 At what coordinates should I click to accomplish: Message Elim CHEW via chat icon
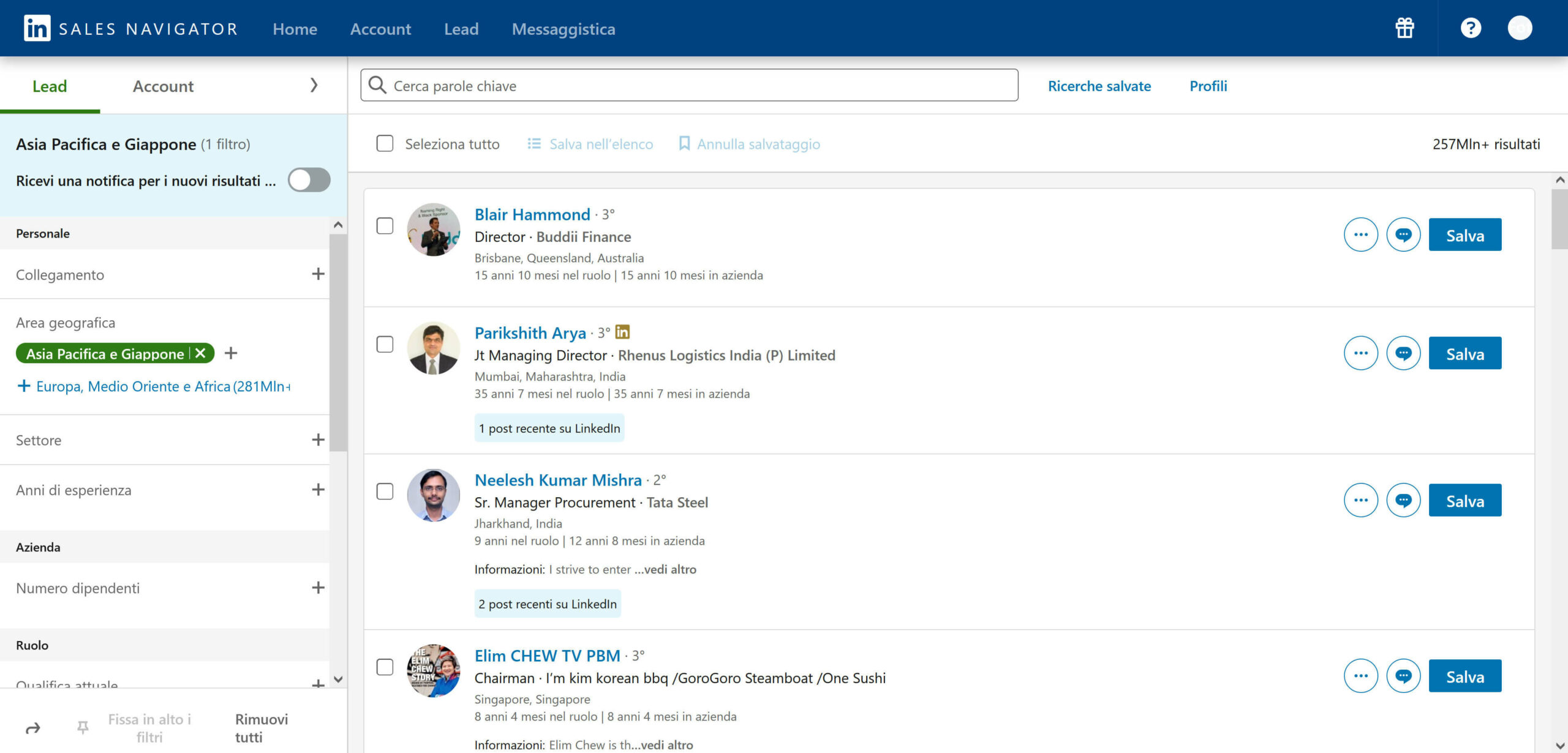click(x=1403, y=676)
